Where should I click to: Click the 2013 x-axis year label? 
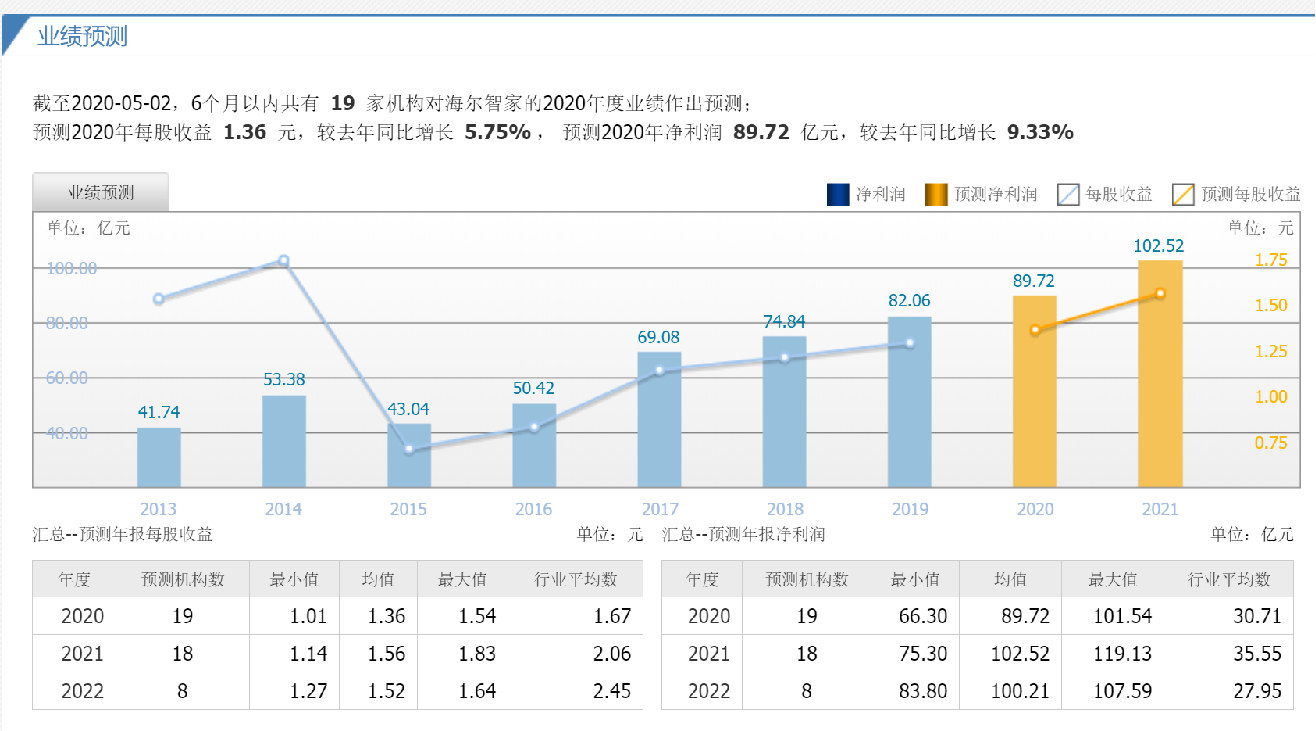tap(158, 509)
